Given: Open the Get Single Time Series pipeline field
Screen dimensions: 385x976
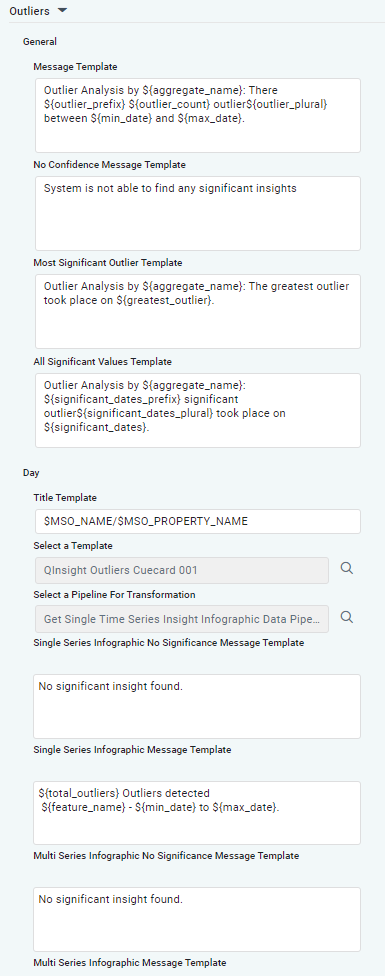Looking at the screenshot, I should (x=182, y=619).
